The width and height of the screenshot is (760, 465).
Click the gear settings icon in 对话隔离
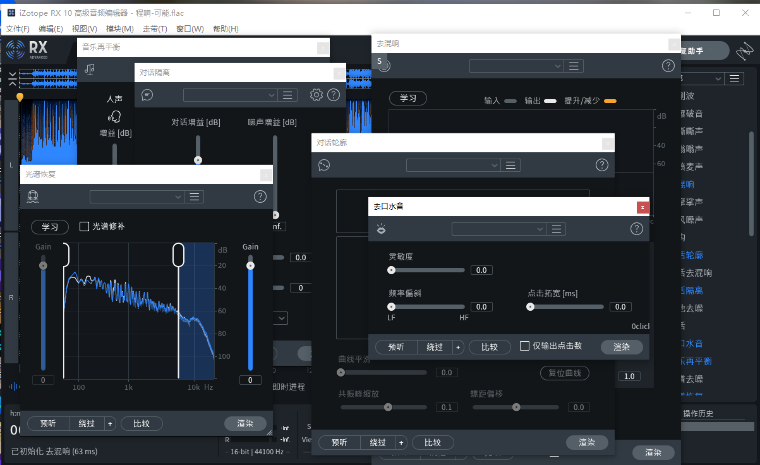(x=316, y=95)
